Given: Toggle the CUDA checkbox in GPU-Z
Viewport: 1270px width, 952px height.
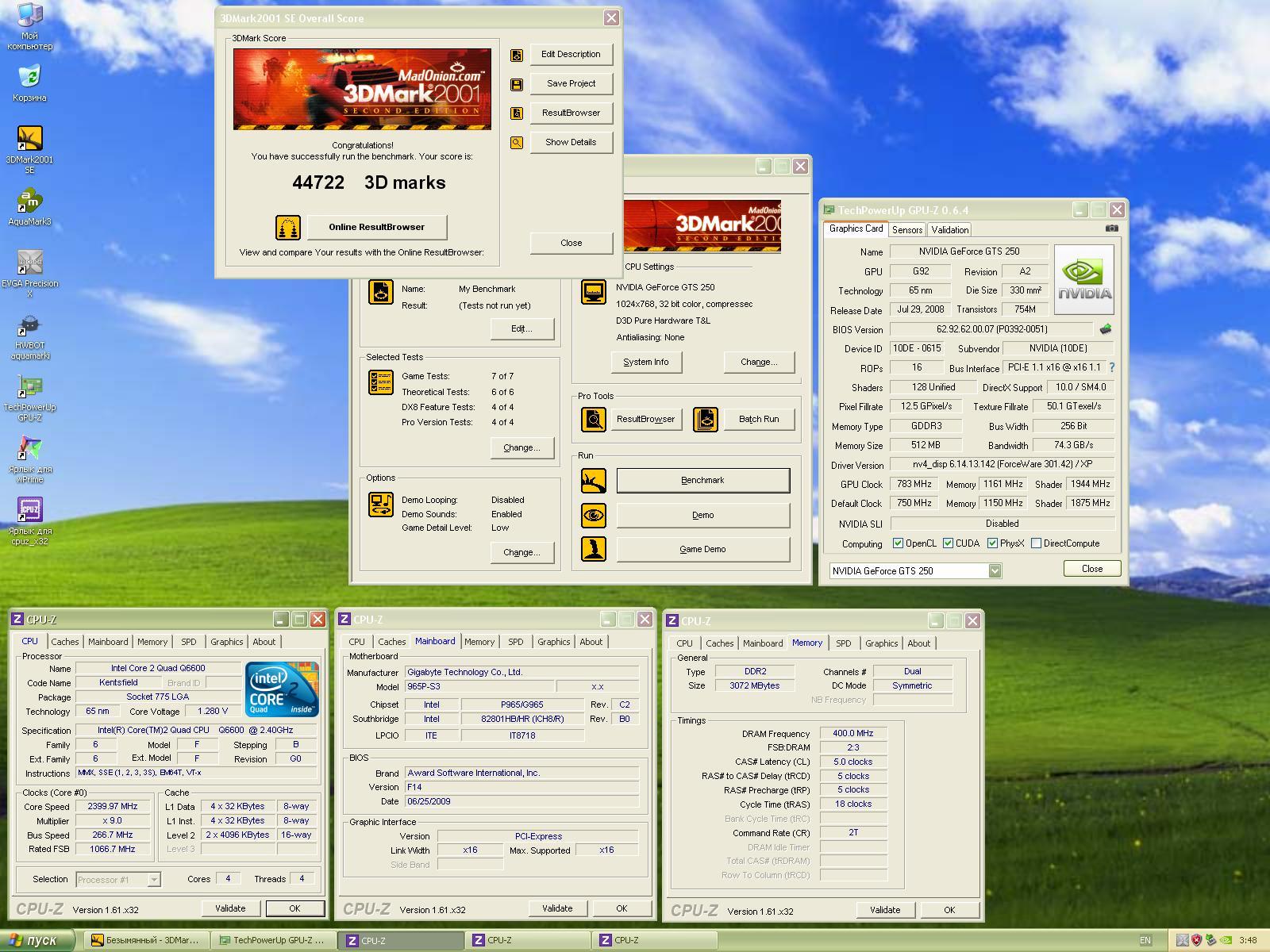Looking at the screenshot, I should pyautogui.click(x=948, y=543).
